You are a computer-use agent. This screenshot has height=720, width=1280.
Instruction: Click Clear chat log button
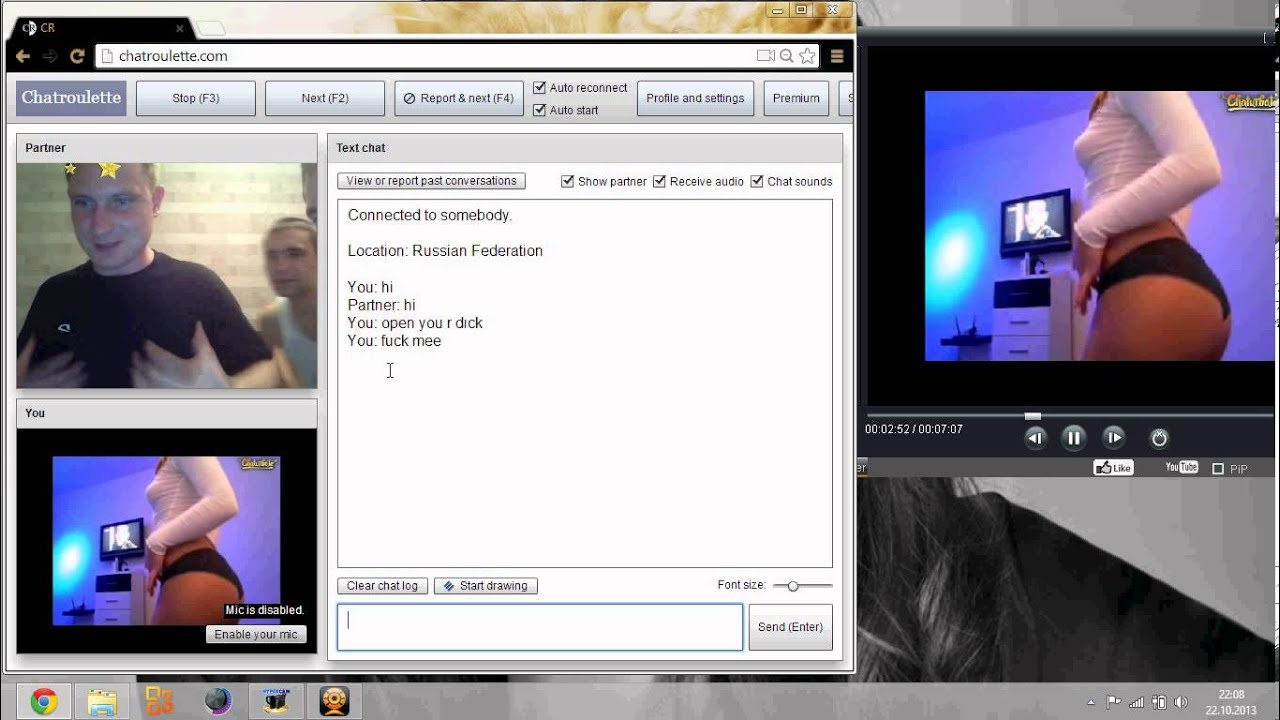382,586
